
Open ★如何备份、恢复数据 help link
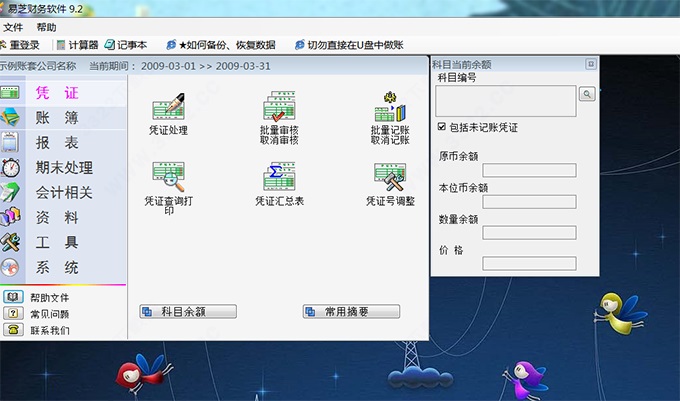point(221,45)
